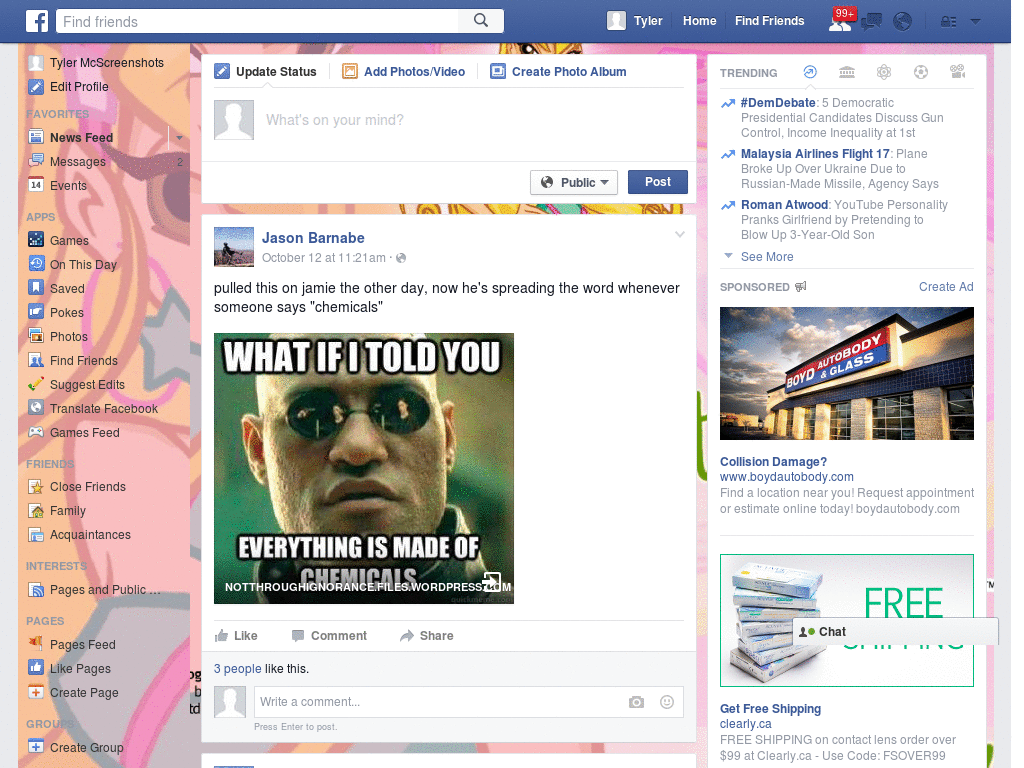Share Jason Barnabe's post
Image resolution: width=1024 pixels, height=768 pixels.
pos(426,635)
